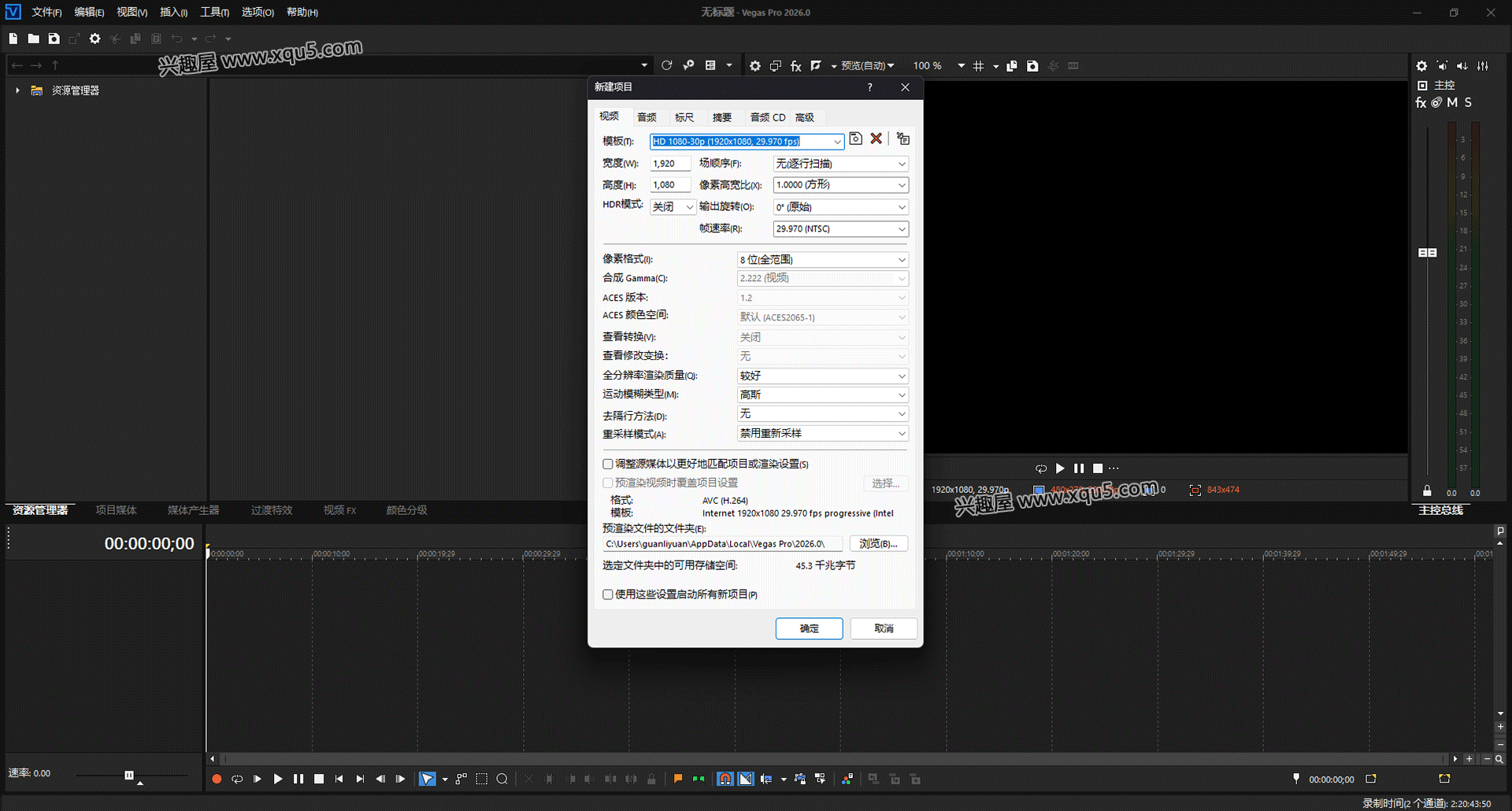Show overlays grid icon in preview toolbar
This screenshot has height=811, width=1512.
(979, 66)
